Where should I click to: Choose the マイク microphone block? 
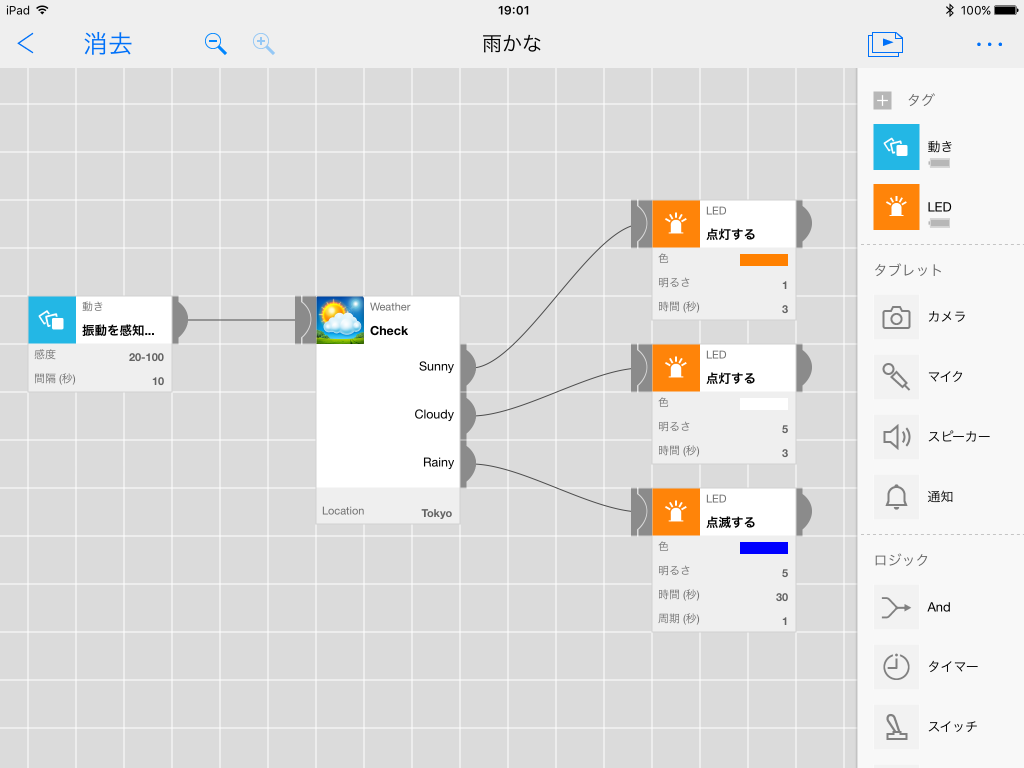[896, 377]
